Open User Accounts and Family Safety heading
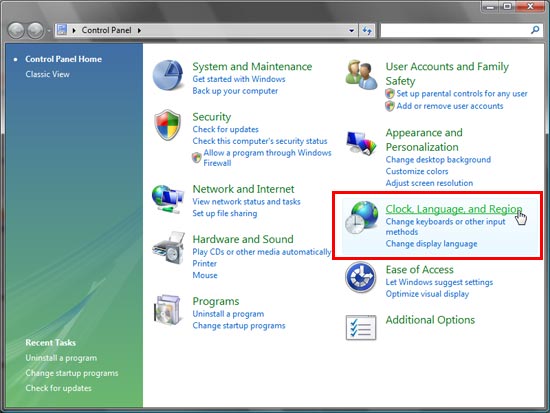Image resolution: width=550 pixels, height=413 pixels. tap(447, 74)
